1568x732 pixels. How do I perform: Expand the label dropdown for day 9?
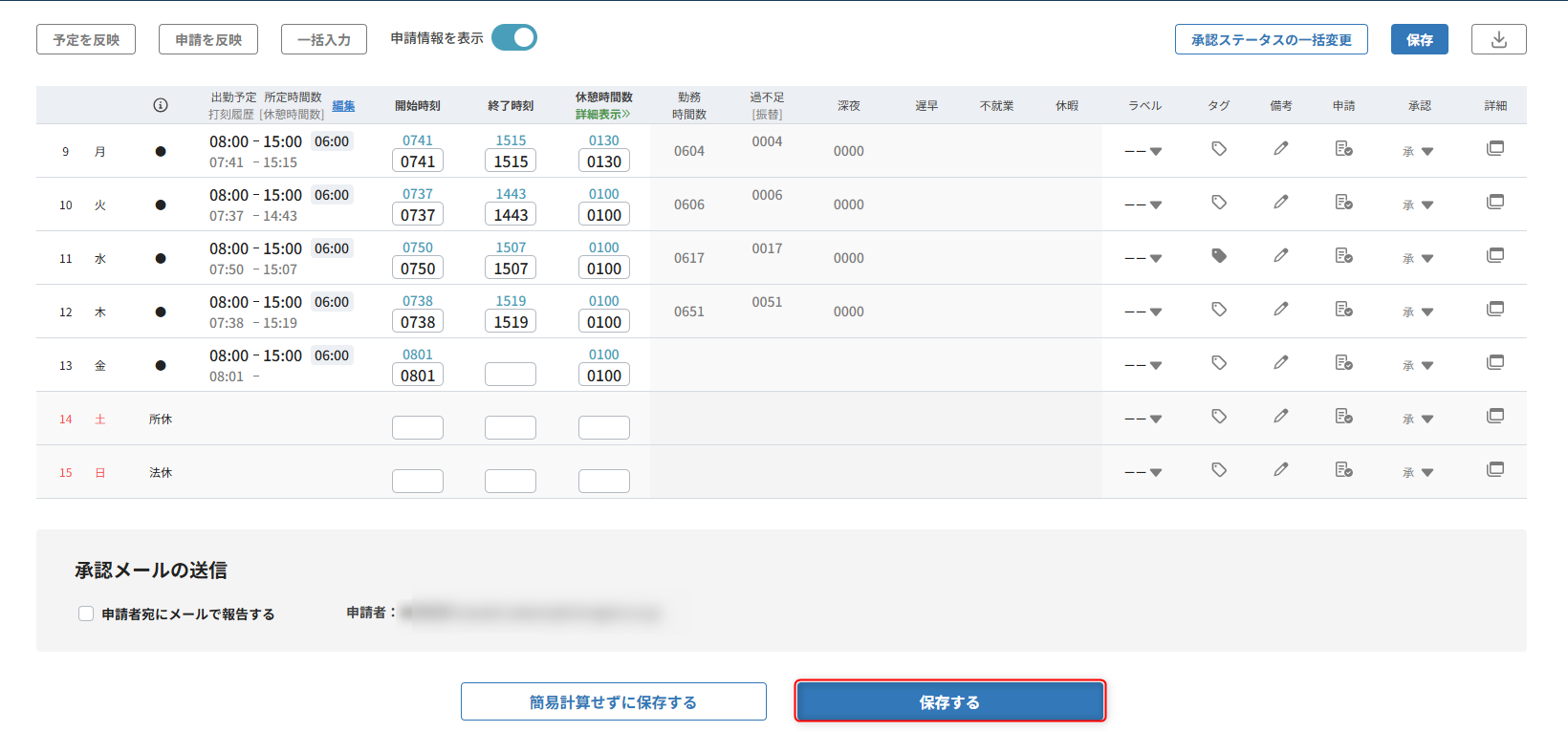click(x=1143, y=151)
